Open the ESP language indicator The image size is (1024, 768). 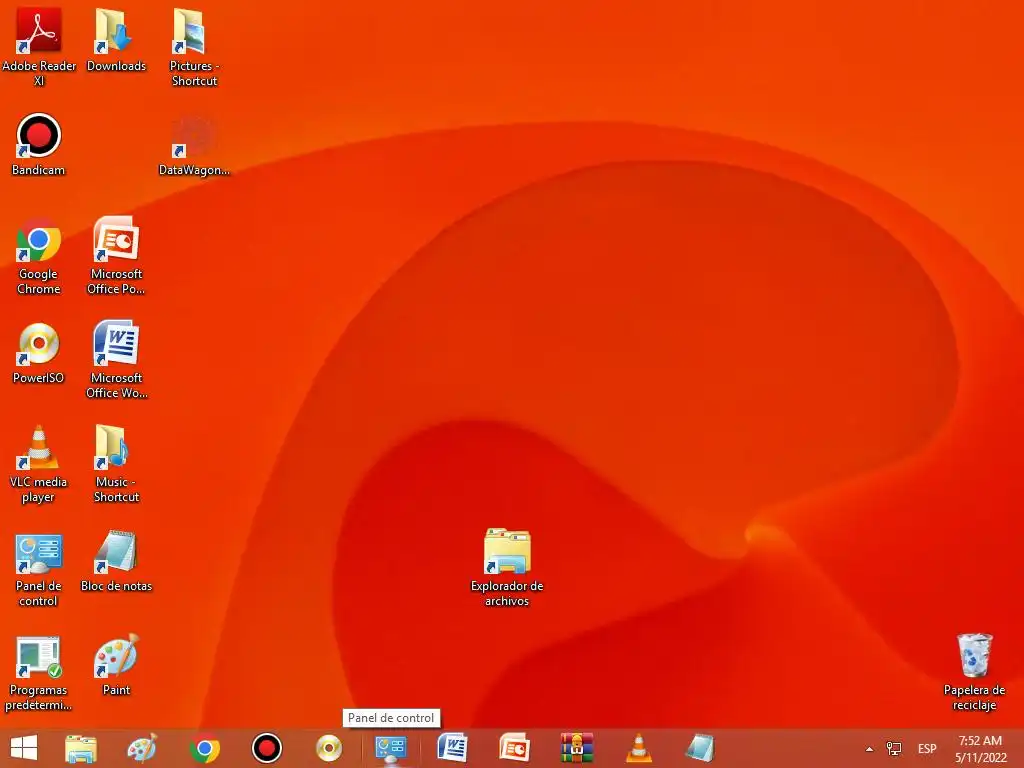tap(927, 748)
